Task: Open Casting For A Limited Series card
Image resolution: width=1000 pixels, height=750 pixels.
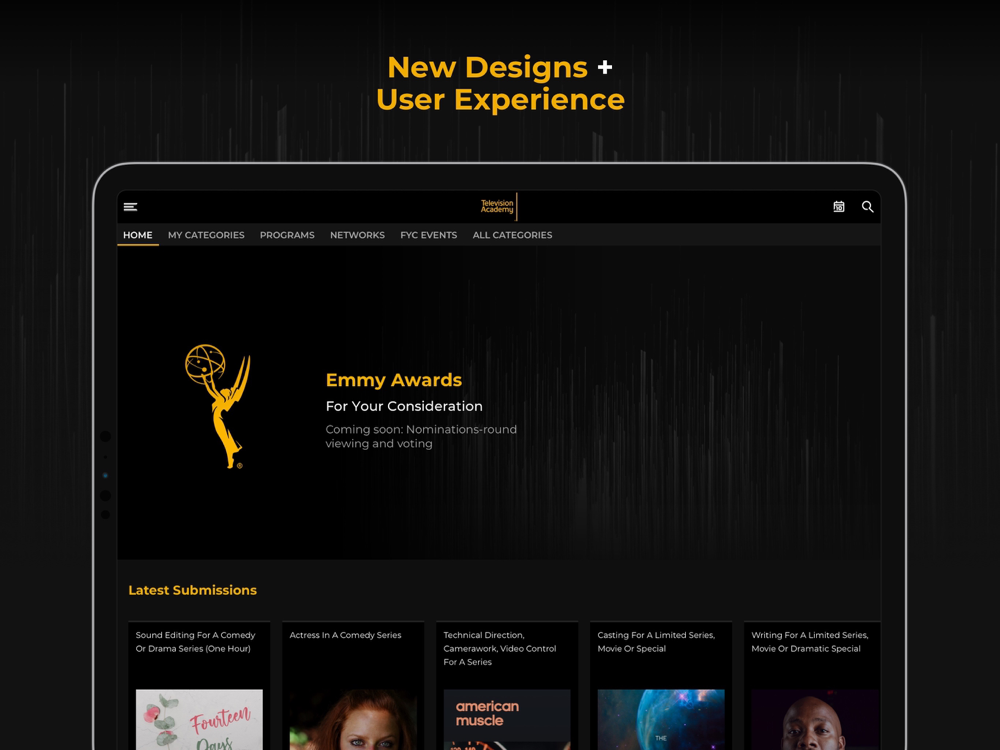Action: pyautogui.click(x=661, y=686)
